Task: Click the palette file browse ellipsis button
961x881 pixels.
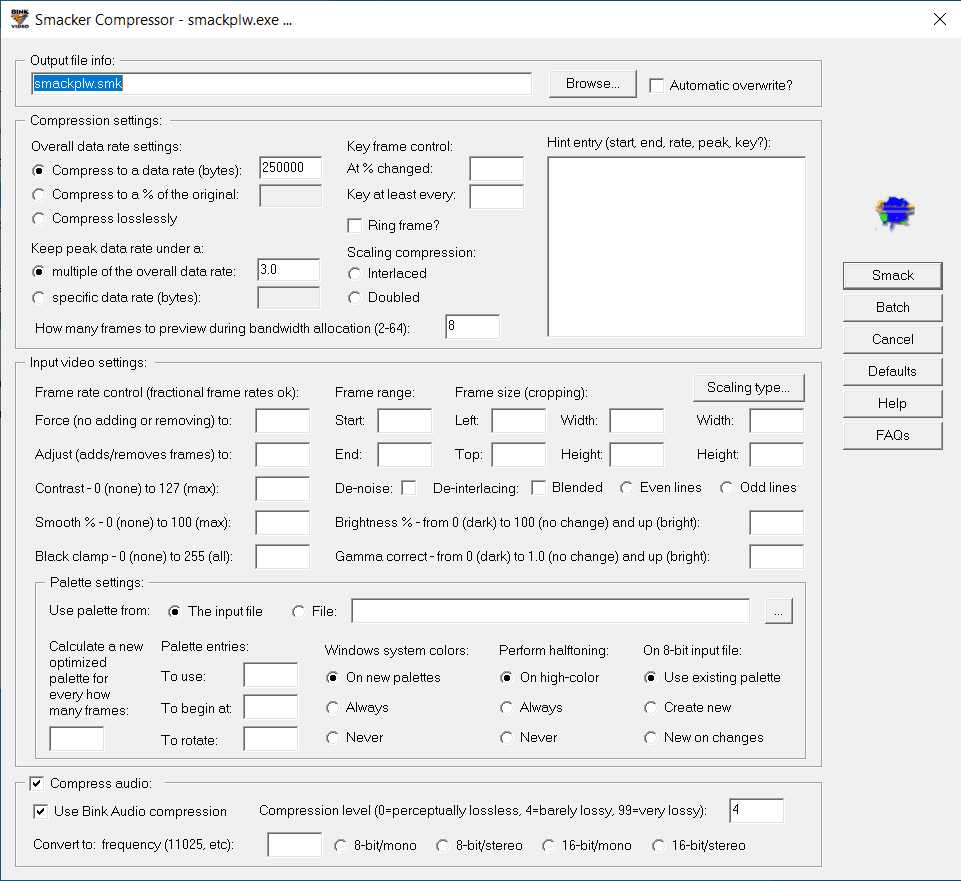Action: tap(778, 611)
